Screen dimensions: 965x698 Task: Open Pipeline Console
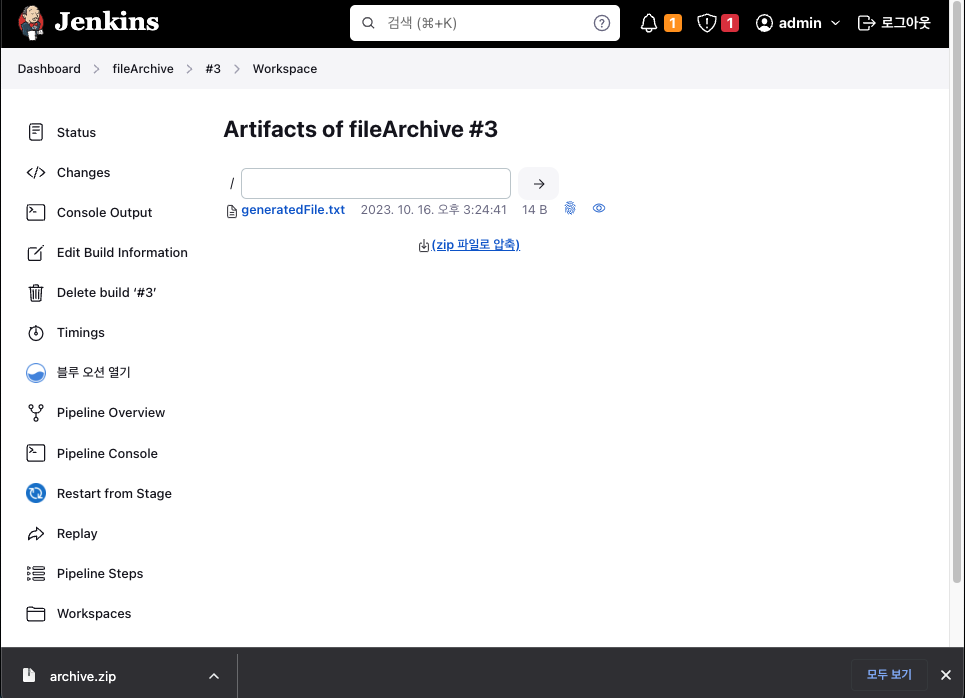pos(107,454)
